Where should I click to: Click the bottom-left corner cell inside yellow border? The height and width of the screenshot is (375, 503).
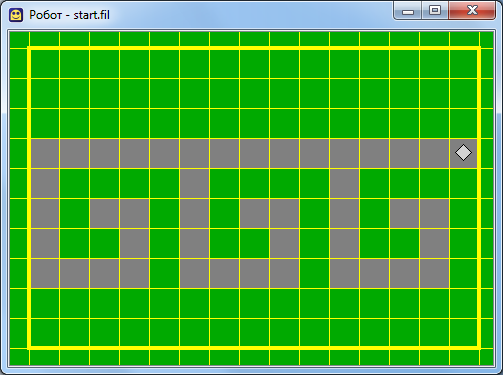(45, 332)
